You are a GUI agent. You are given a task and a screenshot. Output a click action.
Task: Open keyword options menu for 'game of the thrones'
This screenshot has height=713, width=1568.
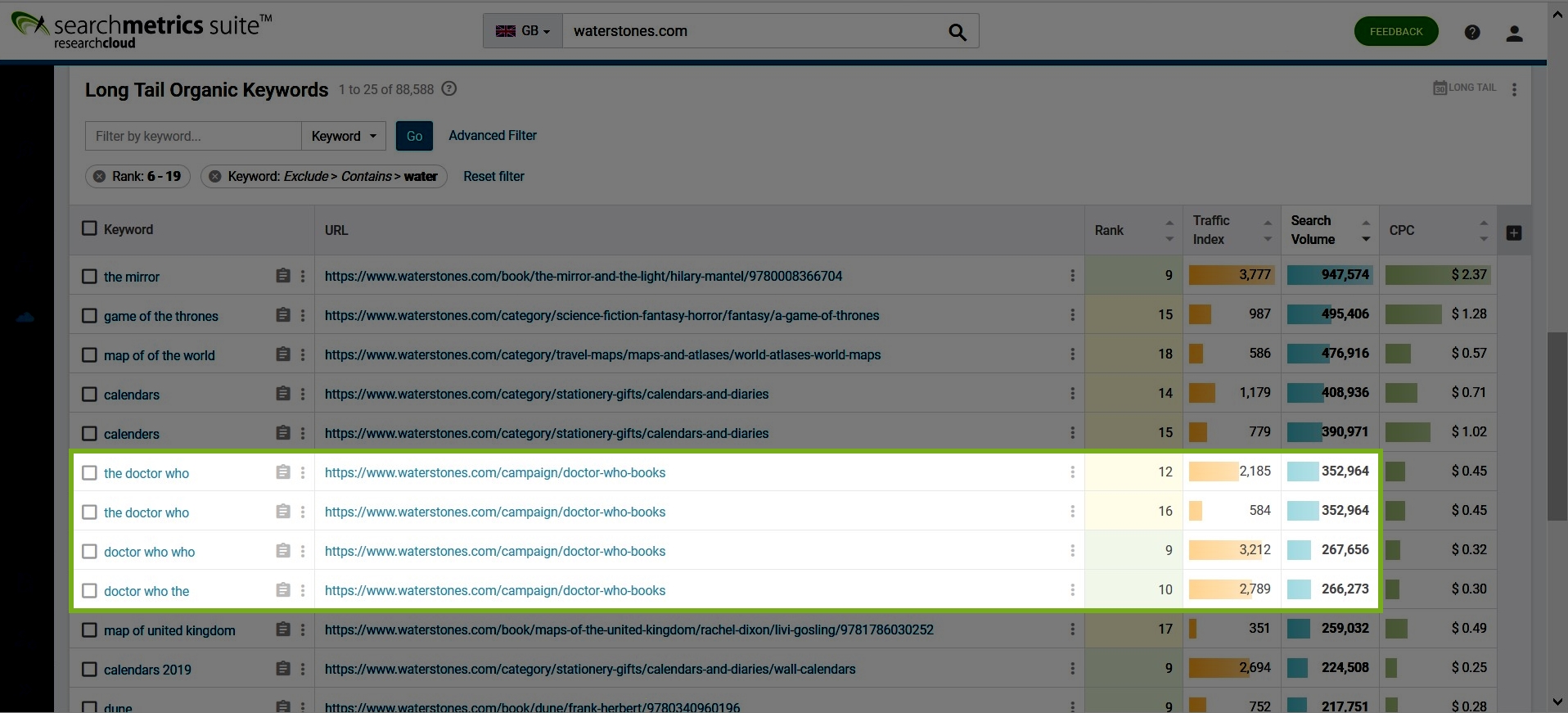coord(303,315)
